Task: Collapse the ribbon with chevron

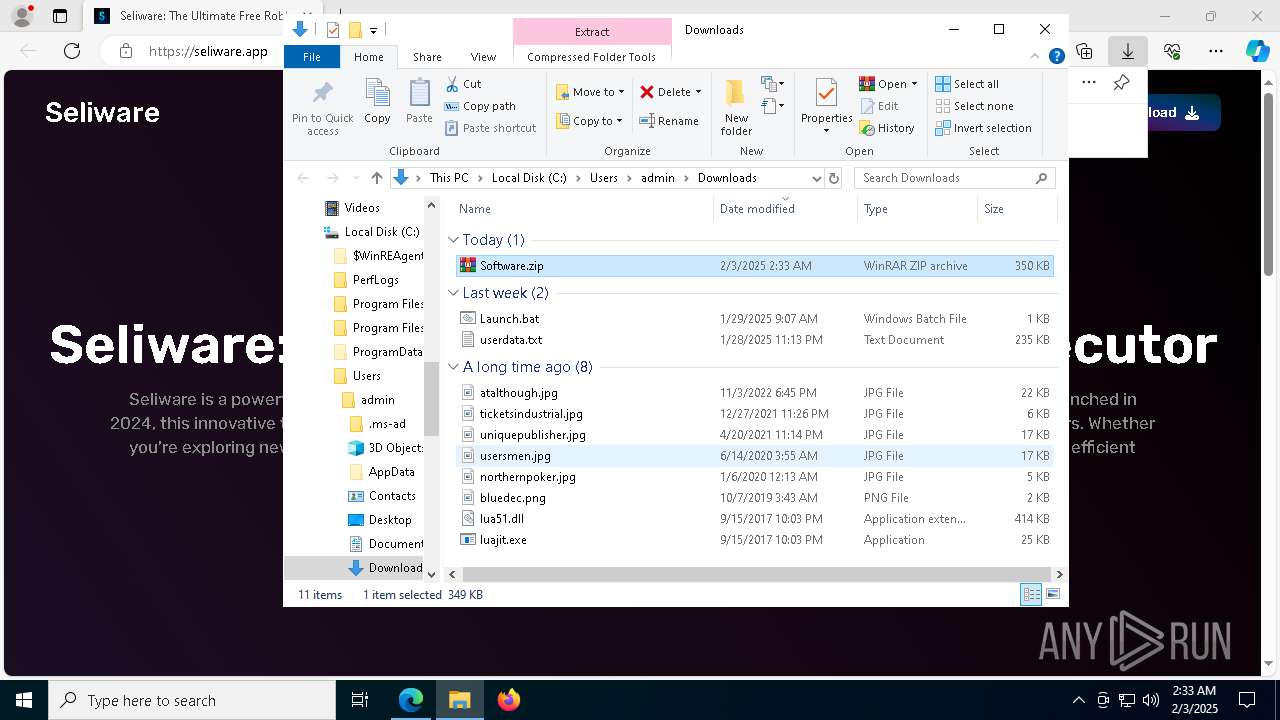Action: 1036,57
